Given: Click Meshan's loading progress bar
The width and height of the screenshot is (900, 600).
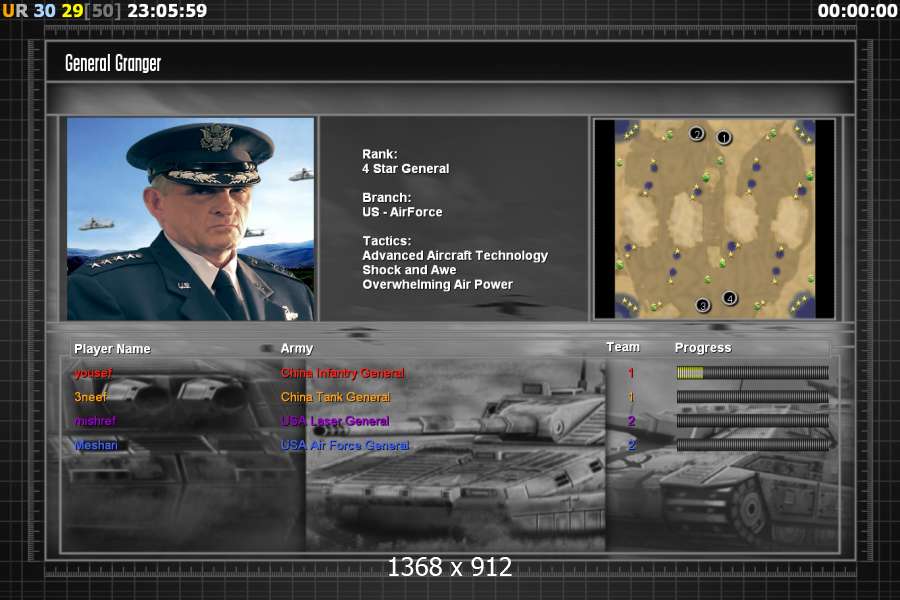Looking at the screenshot, I should (752, 445).
